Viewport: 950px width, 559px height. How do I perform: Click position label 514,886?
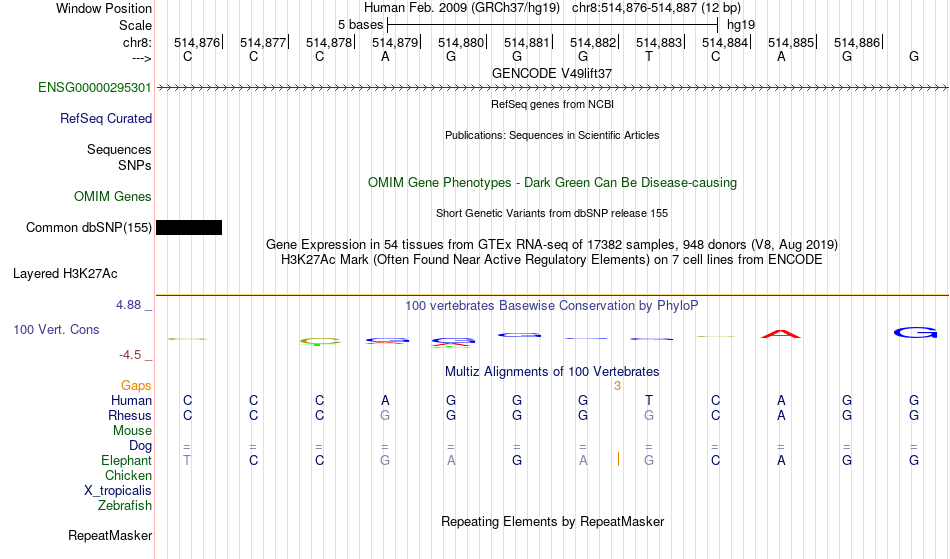pos(857,42)
